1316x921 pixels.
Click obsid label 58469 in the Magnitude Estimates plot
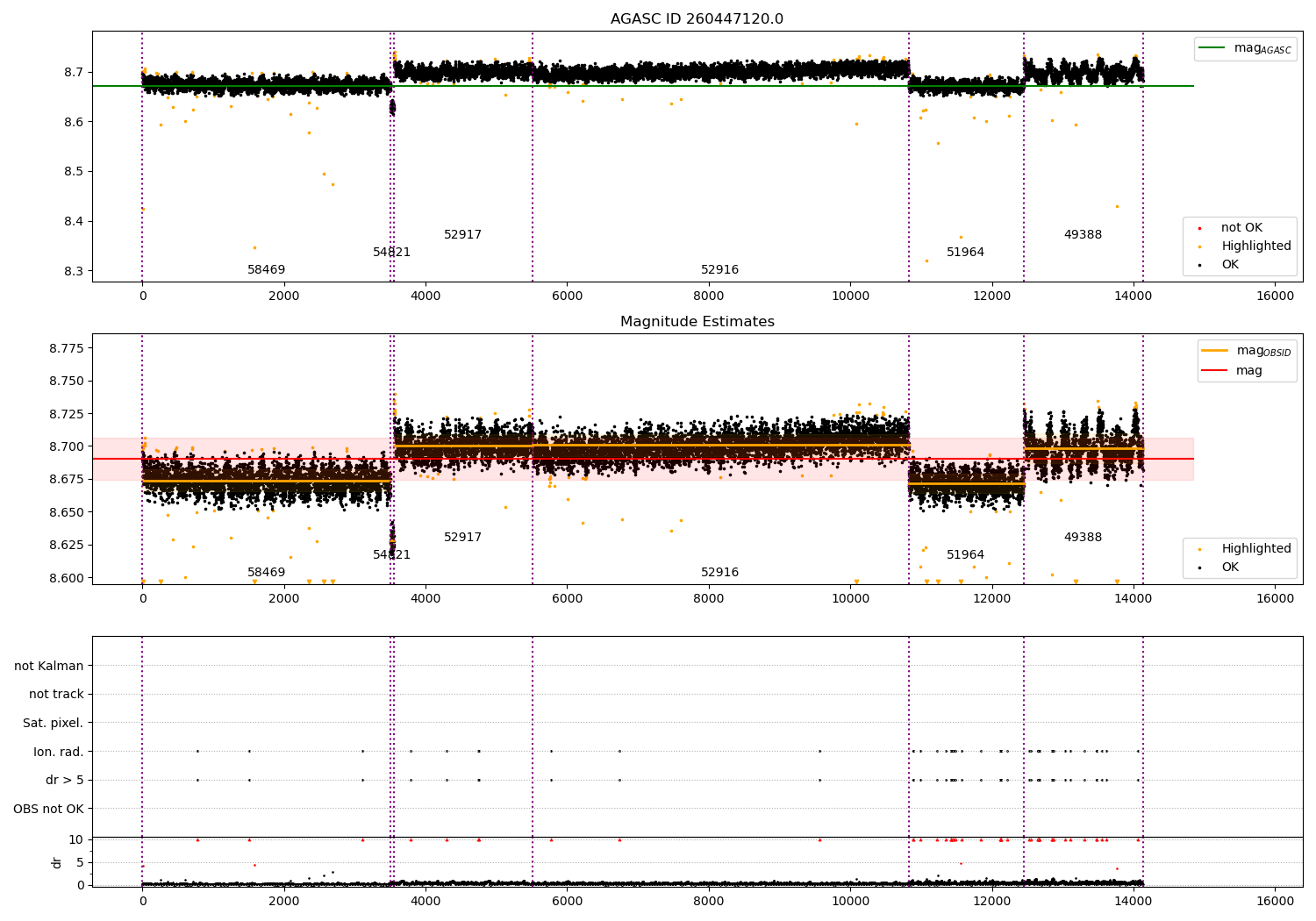266,573
